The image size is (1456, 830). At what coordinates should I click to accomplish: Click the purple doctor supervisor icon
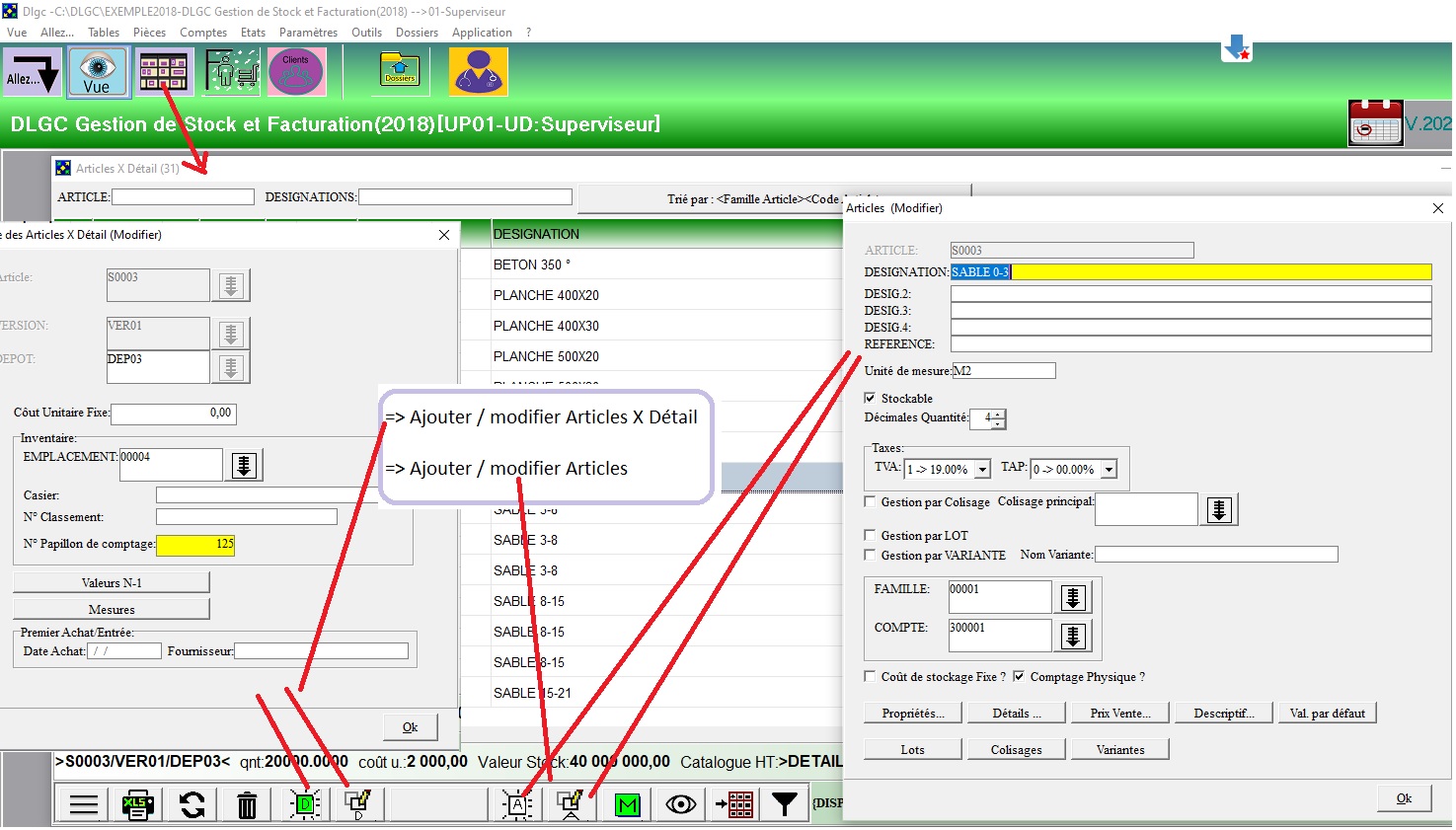pyautogui.click(x=479, y=73)
